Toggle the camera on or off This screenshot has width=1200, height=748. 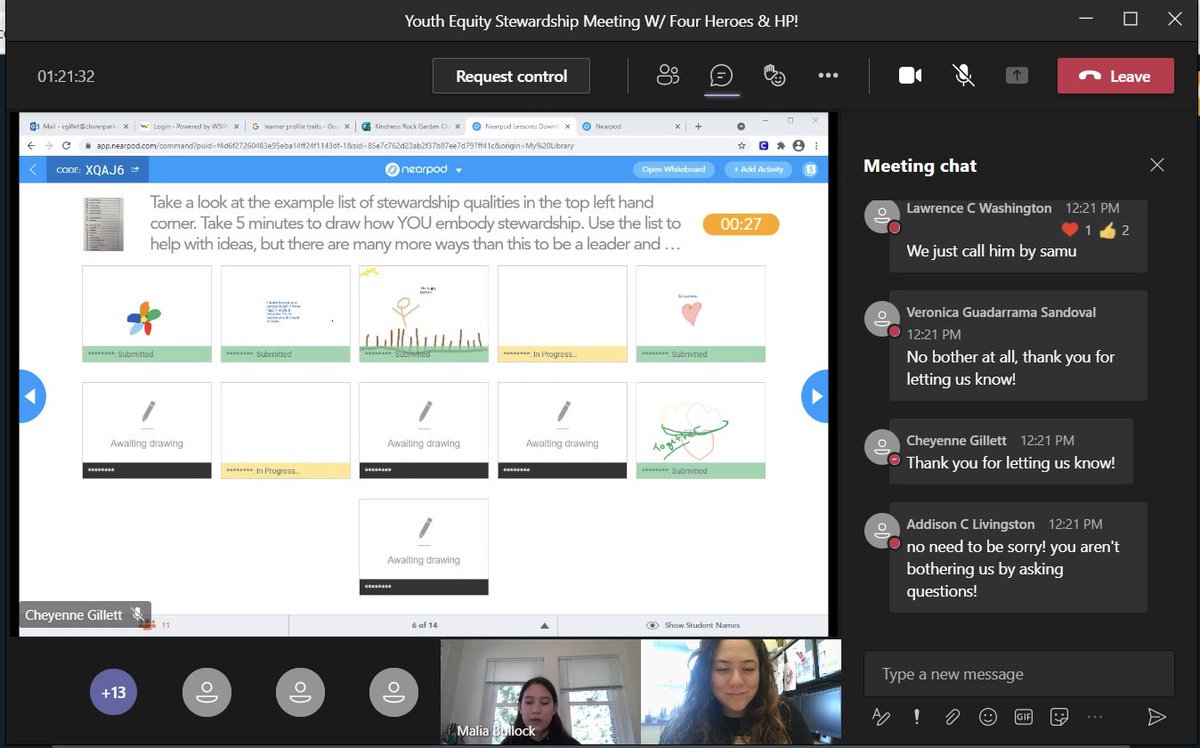[910, 76]
